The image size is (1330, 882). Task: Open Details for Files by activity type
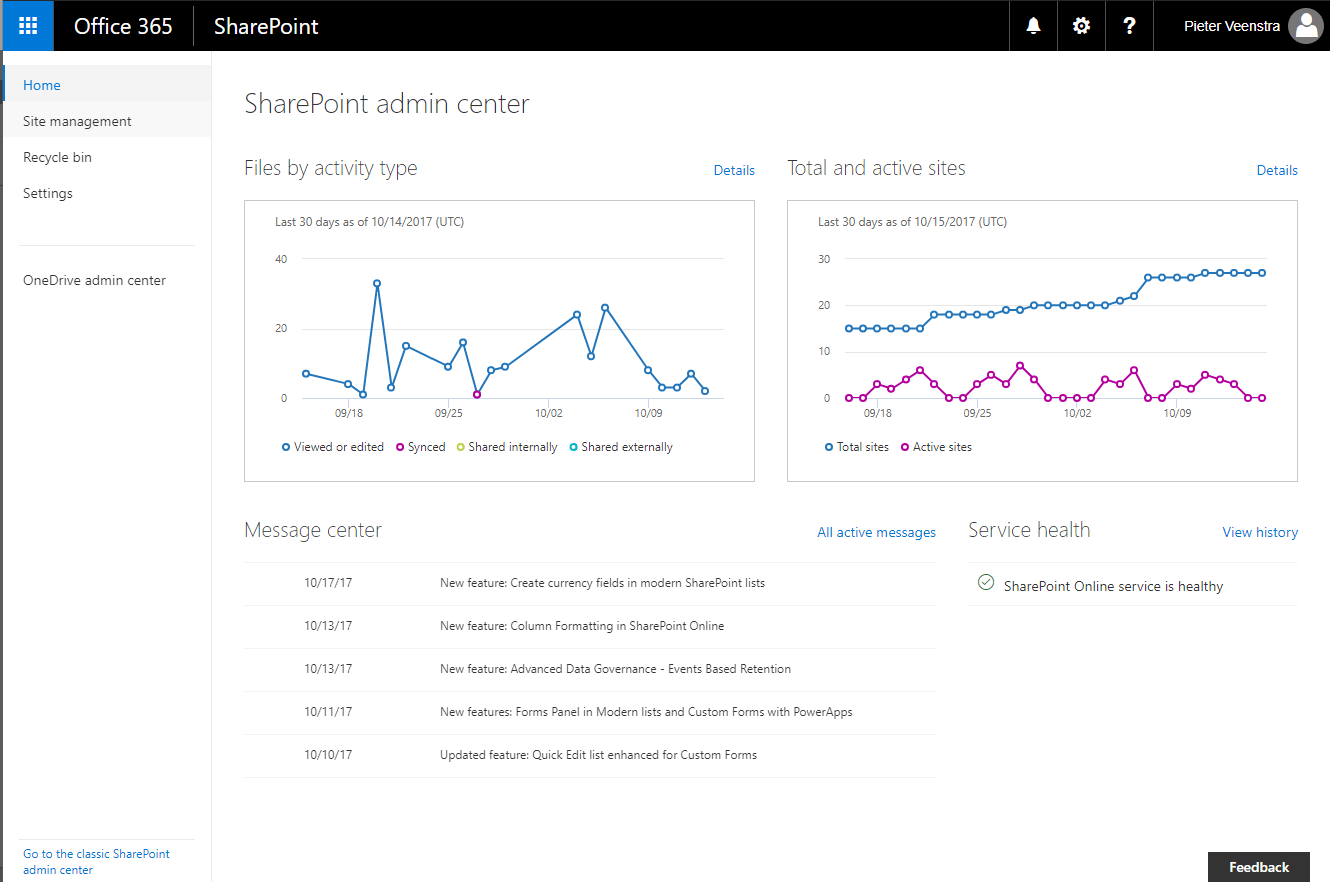click(x=734, y=170)
